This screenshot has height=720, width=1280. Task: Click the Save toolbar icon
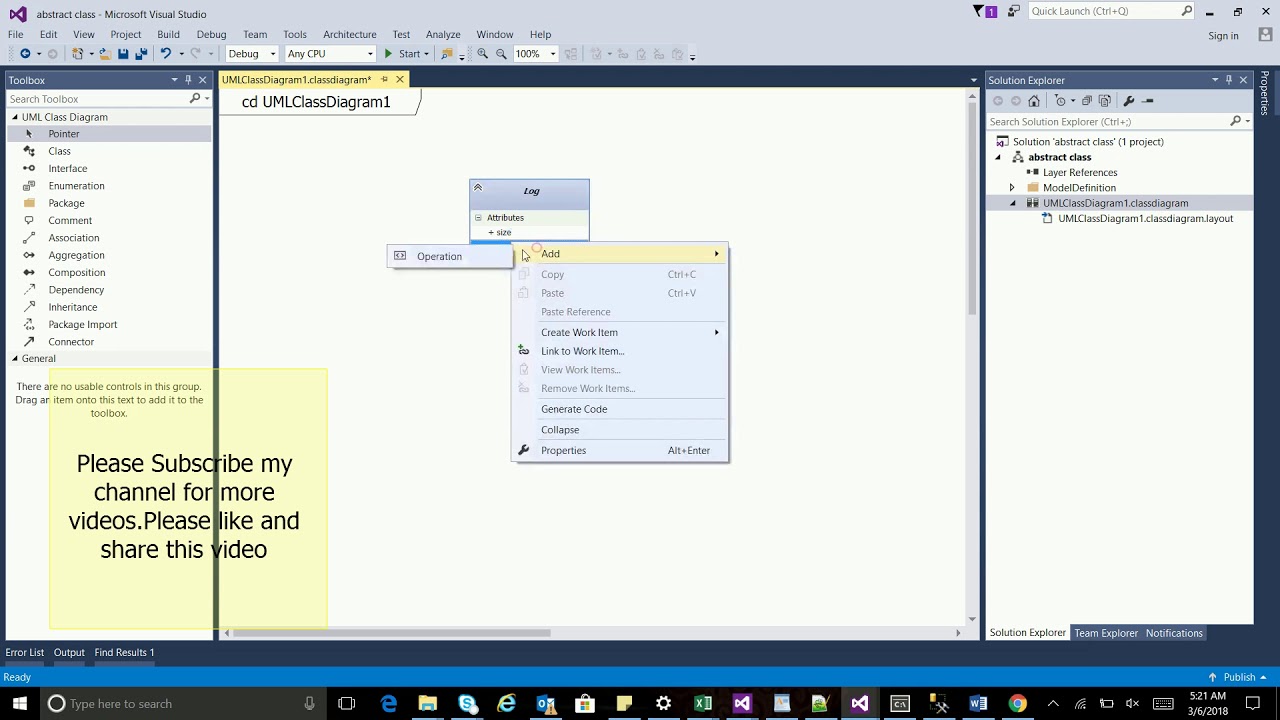(123, 54)
